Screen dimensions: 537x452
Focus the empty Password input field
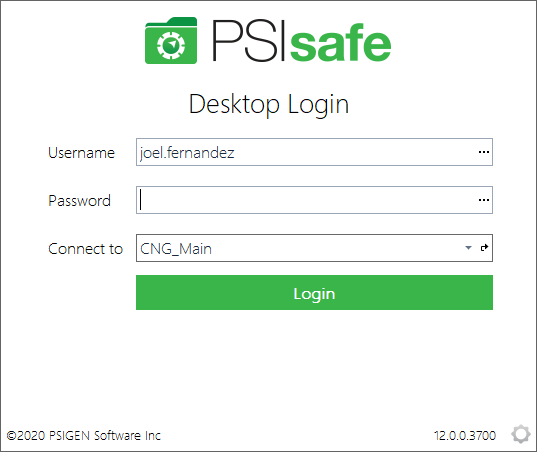tap(314, 200)
